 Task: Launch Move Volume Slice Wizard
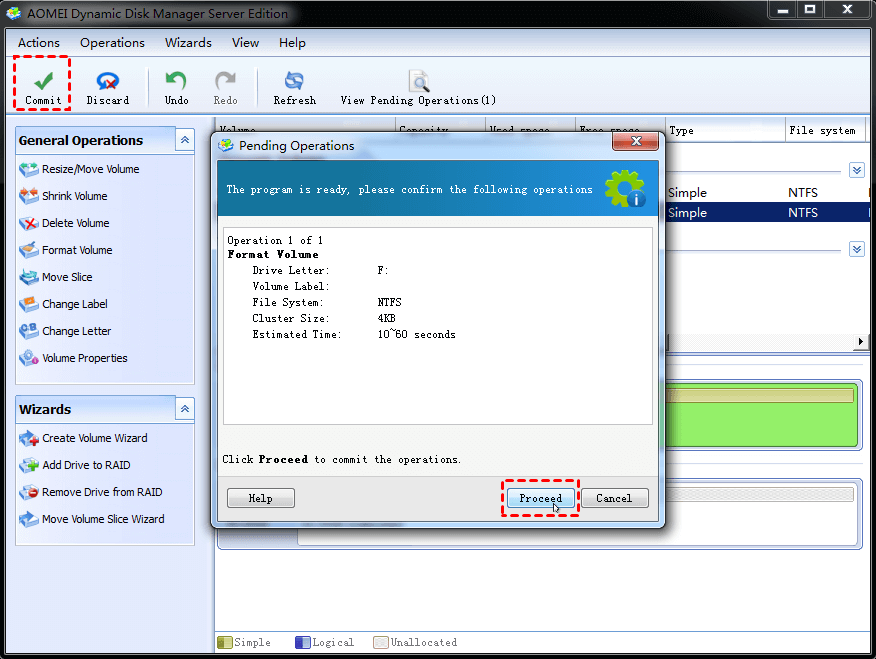coord(92,519)
